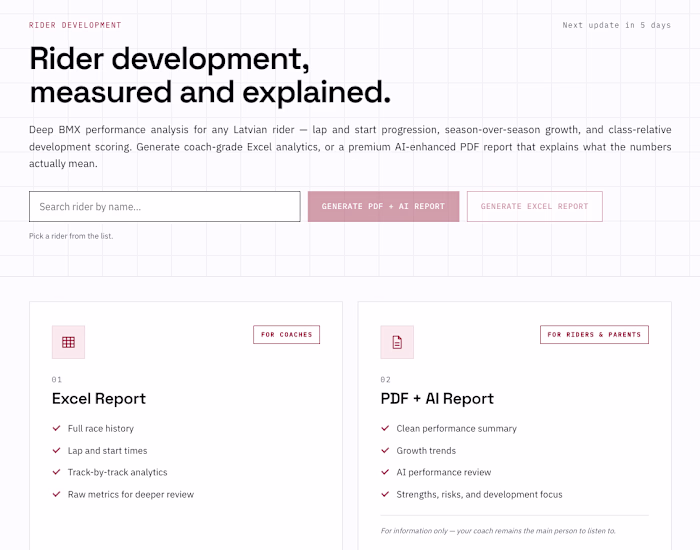Click the PDF document file icon
700x550 pixels.
click(x=397, y=342)
